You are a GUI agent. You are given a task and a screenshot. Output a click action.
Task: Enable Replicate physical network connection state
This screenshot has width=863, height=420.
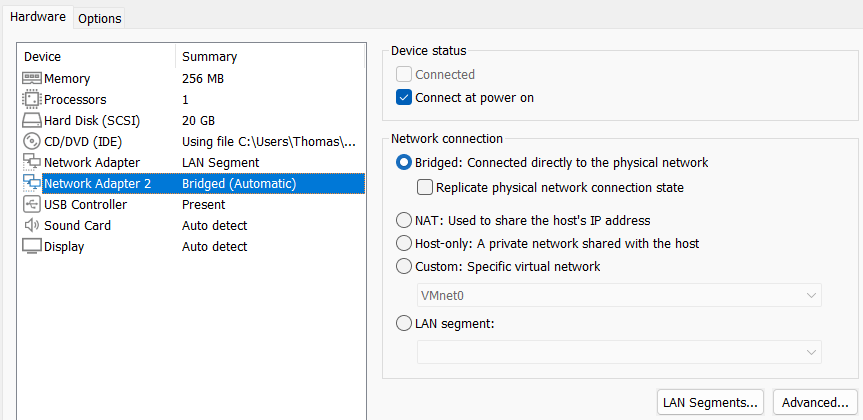pos(425,187)
